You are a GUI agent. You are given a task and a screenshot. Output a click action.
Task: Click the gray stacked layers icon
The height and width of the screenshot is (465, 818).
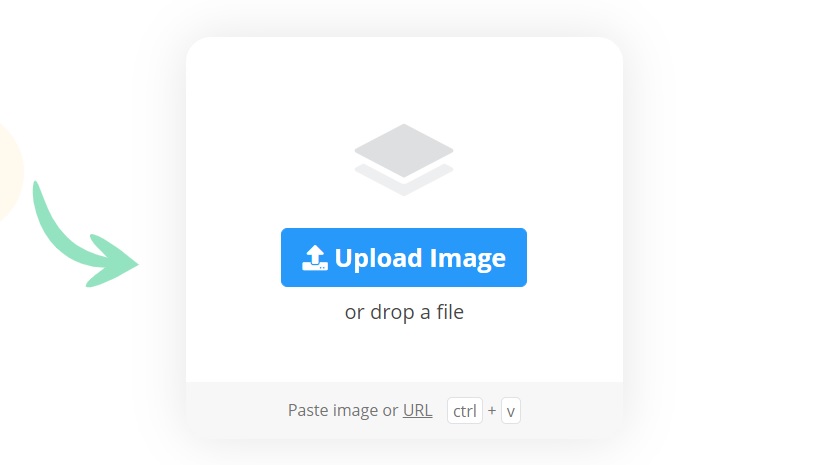click(404, 160)
